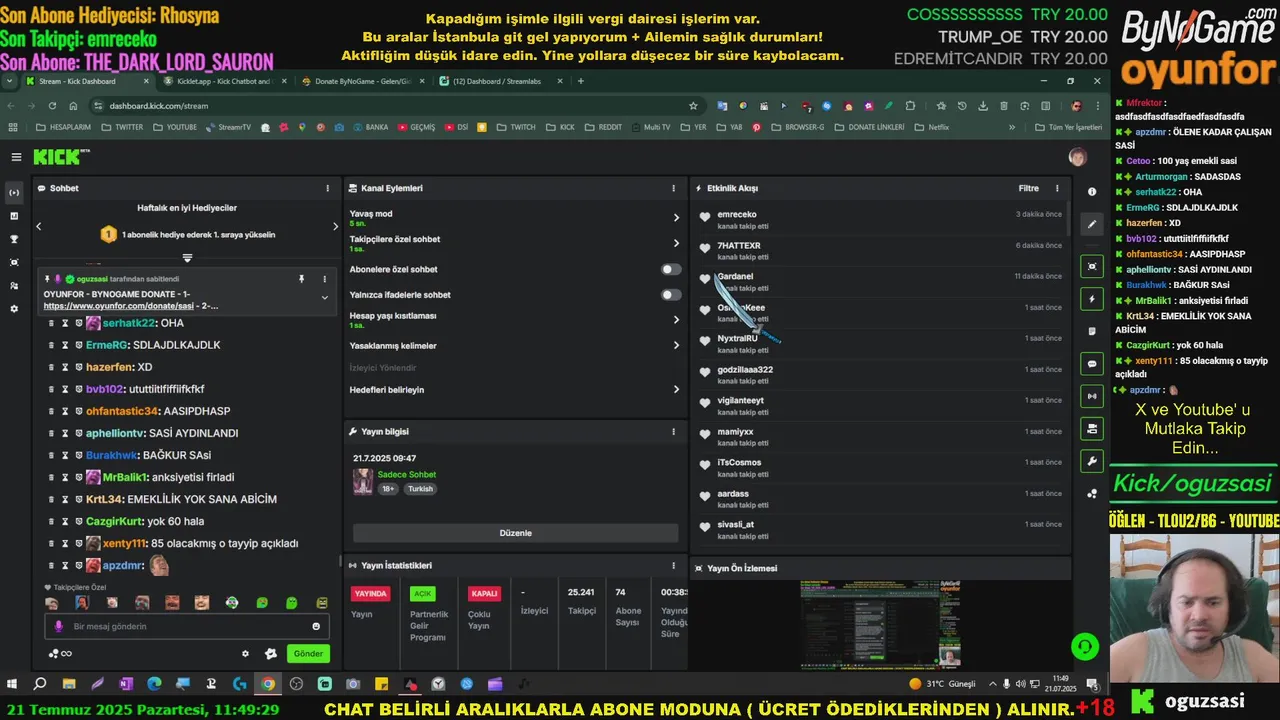
Task: Open the Kanal Eylemleri three-dot menu
Action: tap(673, 188)
